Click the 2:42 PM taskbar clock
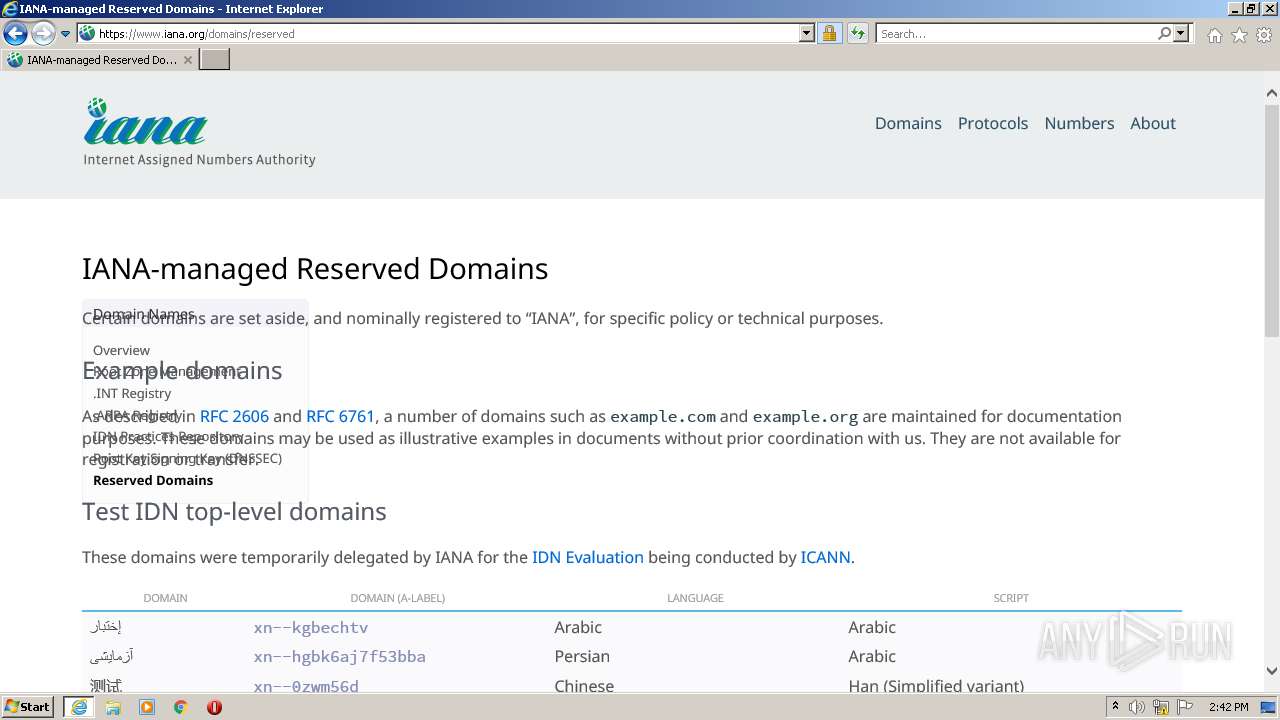This screenshot has height=720, width=1280. [x=1229, y=707]
